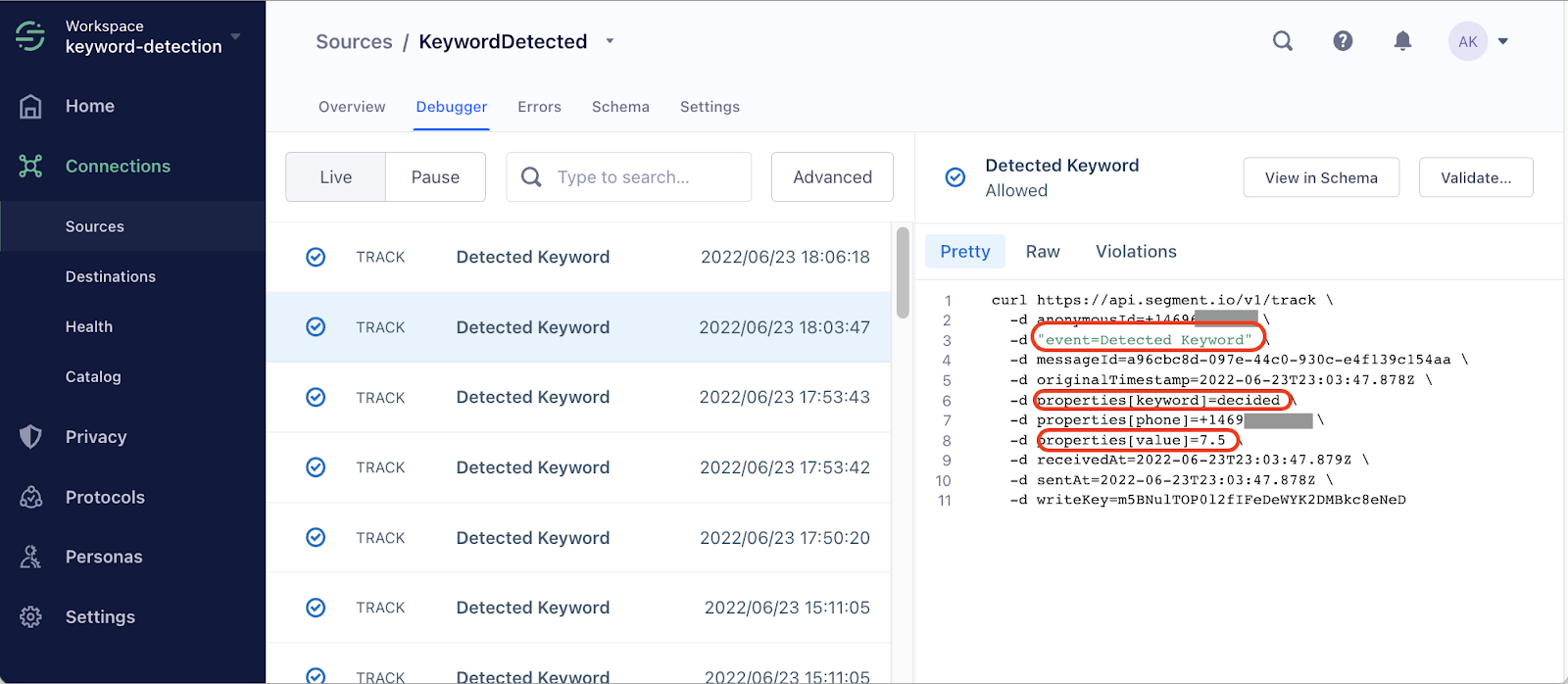Viewport: 1568px width, 684px height.
Task: Switch to the Errors tab
Action: [x=539, y=107]
